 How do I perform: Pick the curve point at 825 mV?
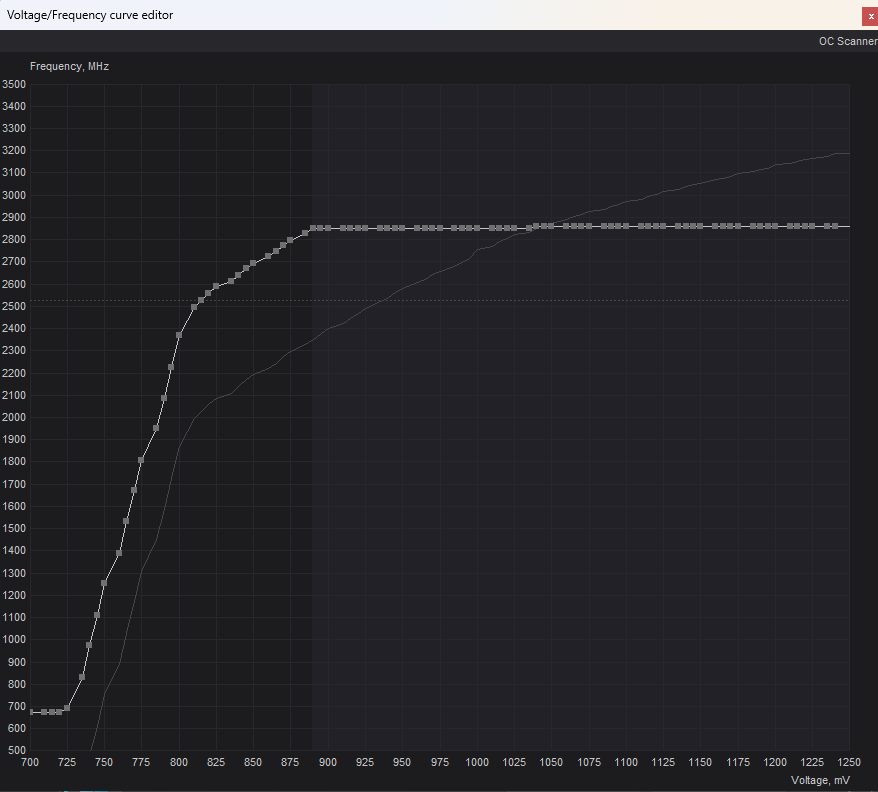[216, 286]
